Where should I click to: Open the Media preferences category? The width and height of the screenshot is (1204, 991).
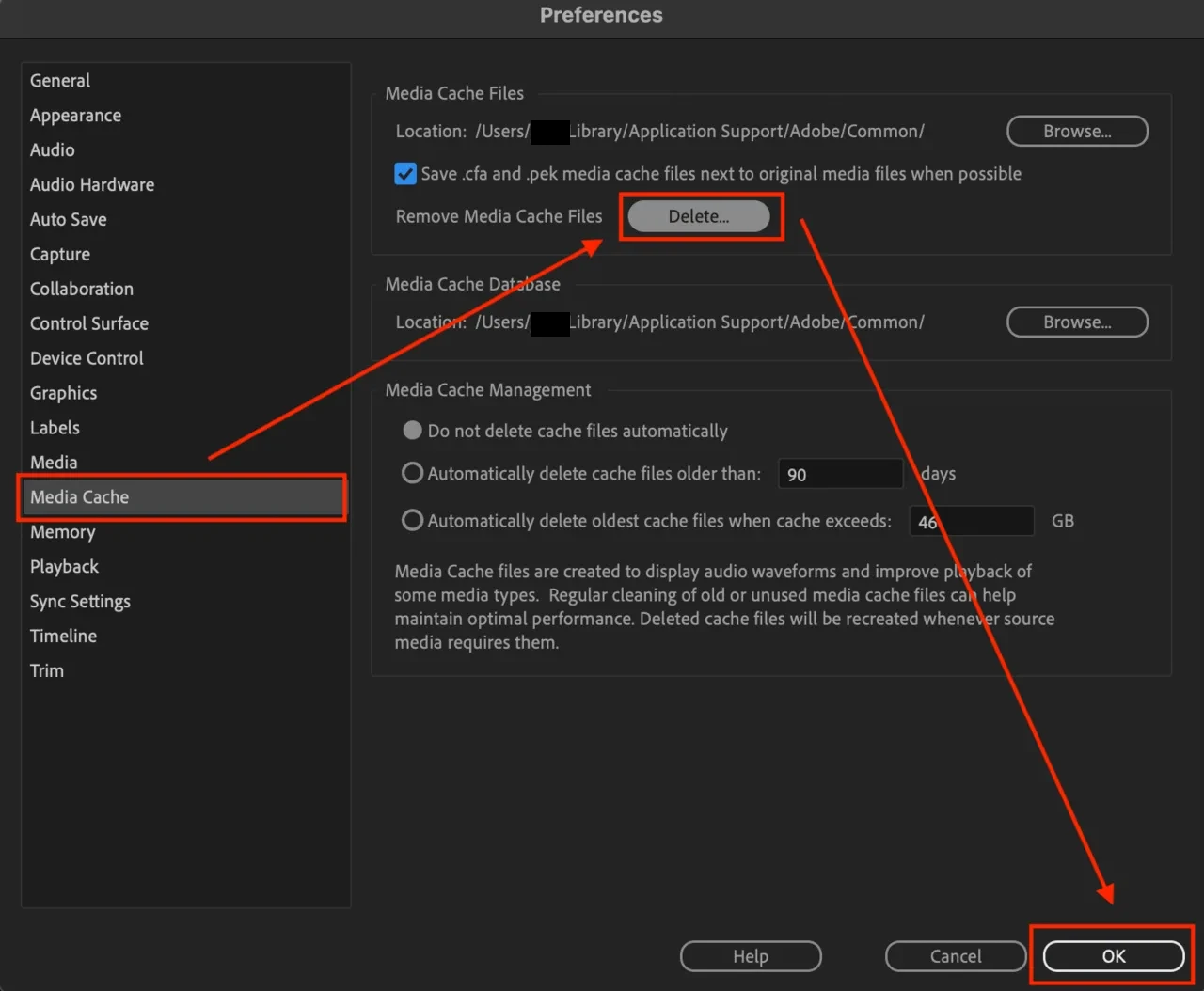coord(54,464)
